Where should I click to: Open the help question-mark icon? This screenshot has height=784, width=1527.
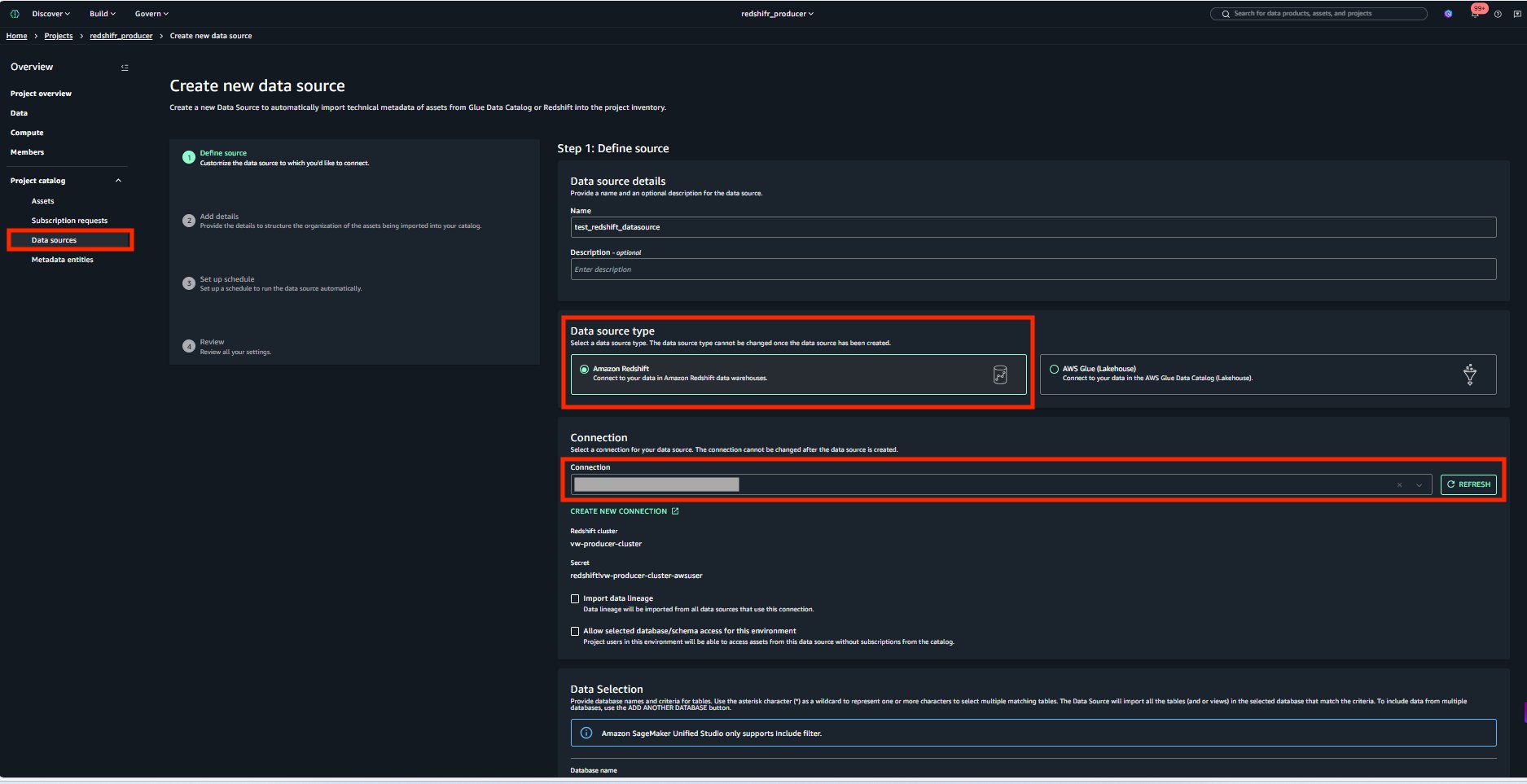tap(1498, 14)
